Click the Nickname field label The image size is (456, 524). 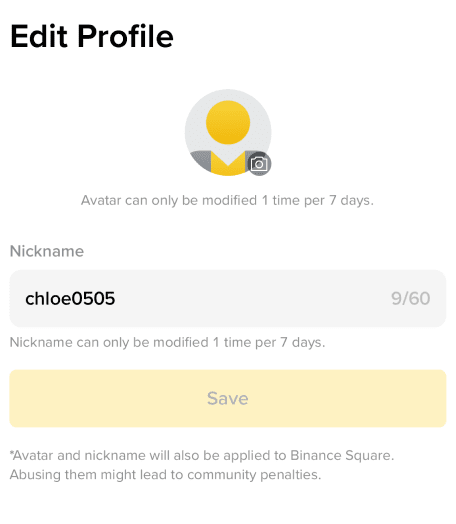click(x=47, y=251)
